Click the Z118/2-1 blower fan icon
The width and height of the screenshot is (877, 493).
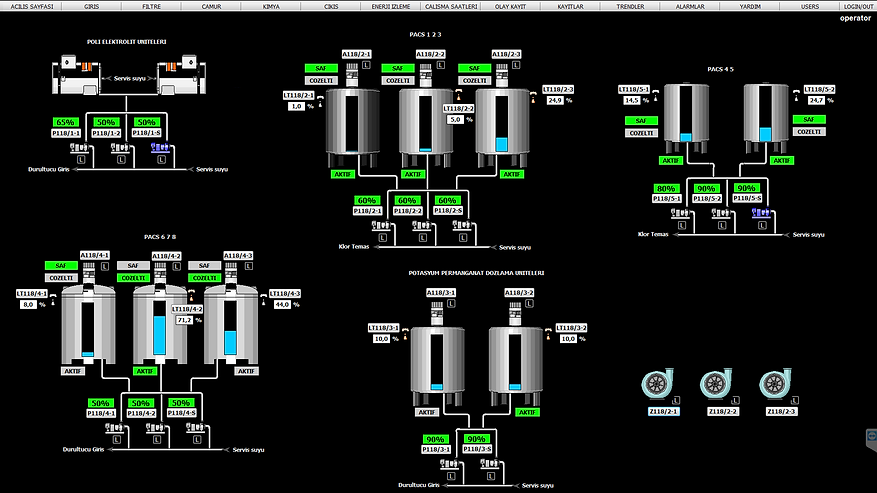tap(666, 385)
